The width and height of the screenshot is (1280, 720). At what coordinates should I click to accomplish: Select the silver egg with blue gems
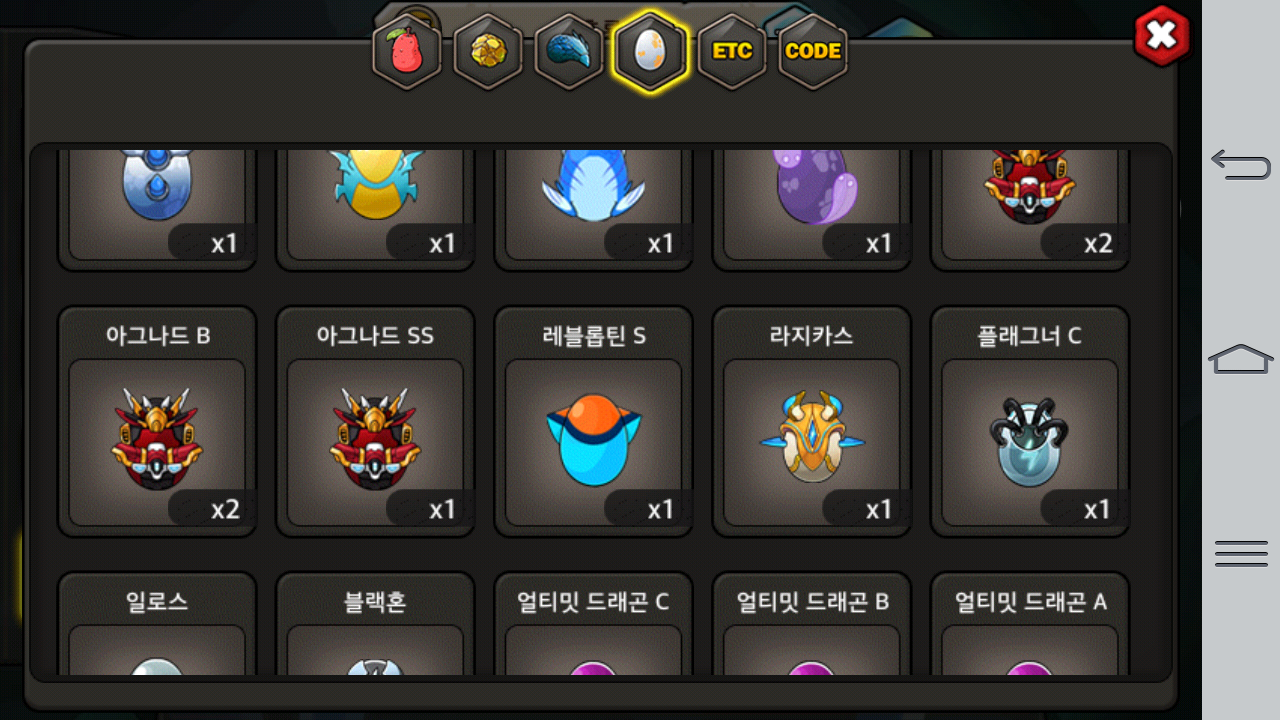(157, 208)
